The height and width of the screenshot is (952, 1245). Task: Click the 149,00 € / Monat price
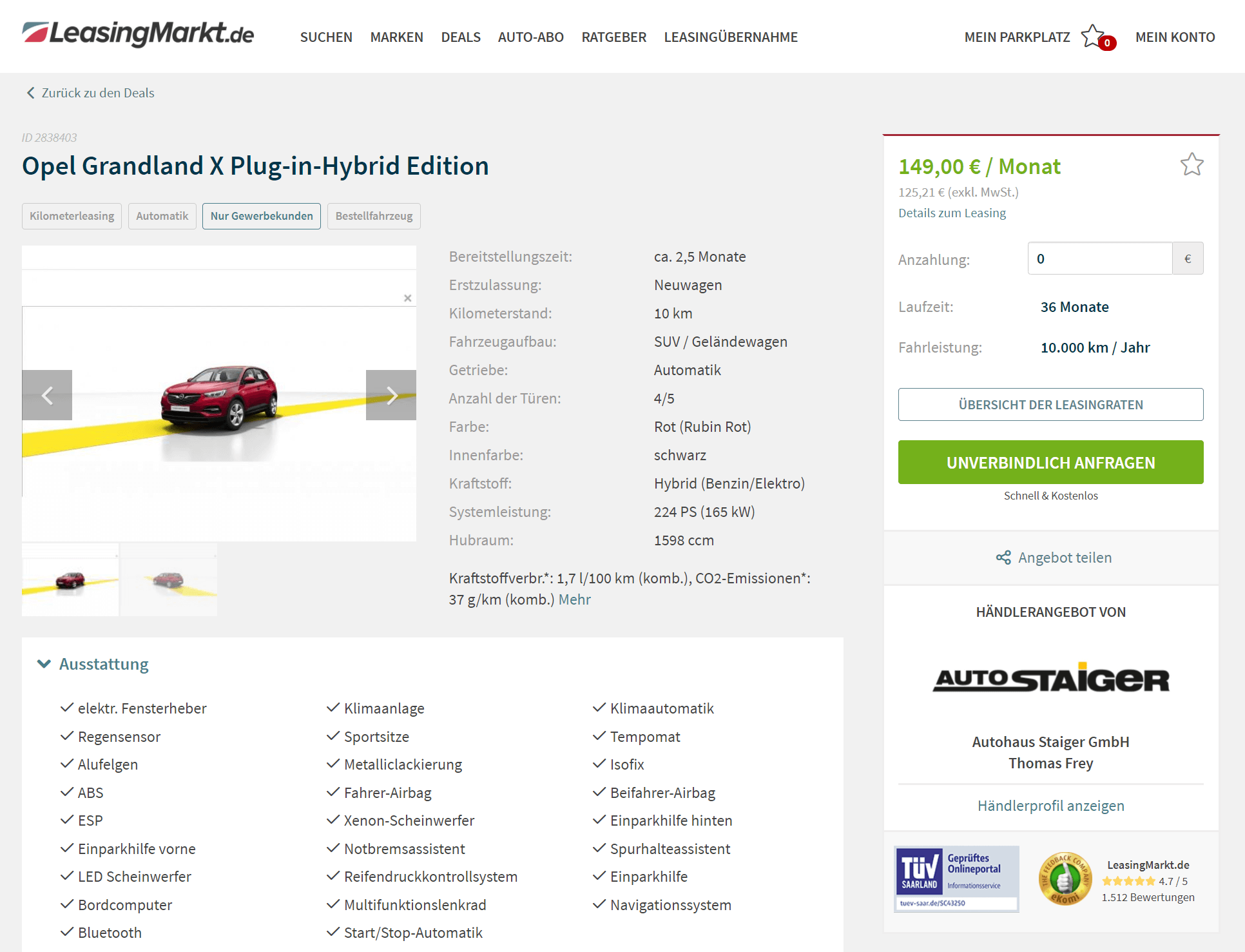tap(980, 166)
